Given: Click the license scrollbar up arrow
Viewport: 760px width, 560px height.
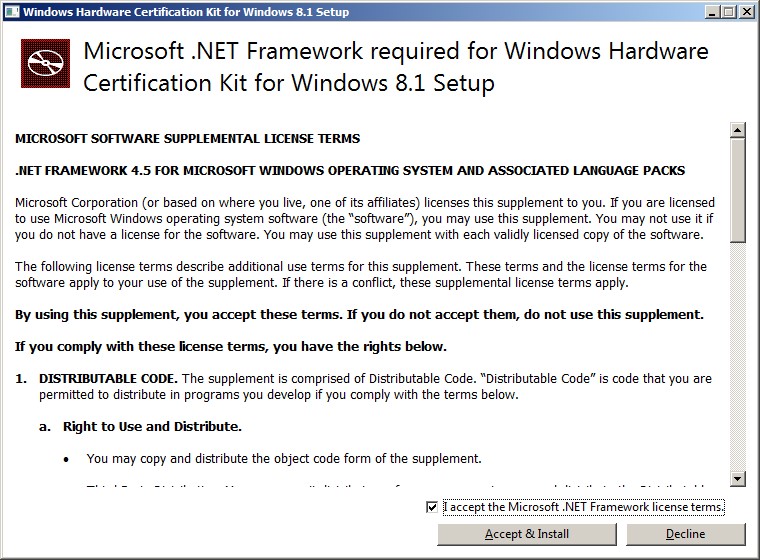Looking at the screenshot, I should click(738, 130).
